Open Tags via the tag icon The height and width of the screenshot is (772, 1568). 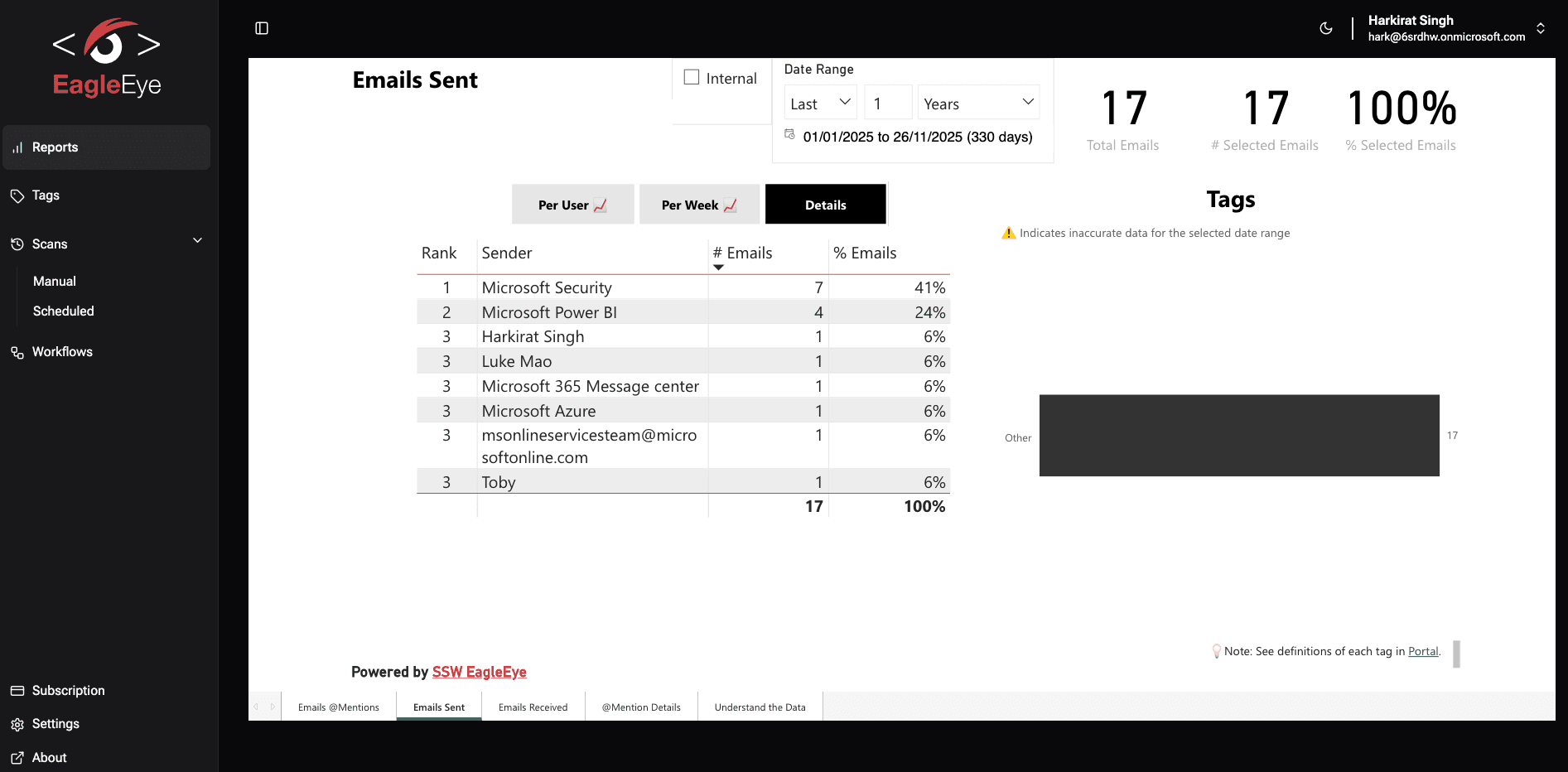click(18, 195)
